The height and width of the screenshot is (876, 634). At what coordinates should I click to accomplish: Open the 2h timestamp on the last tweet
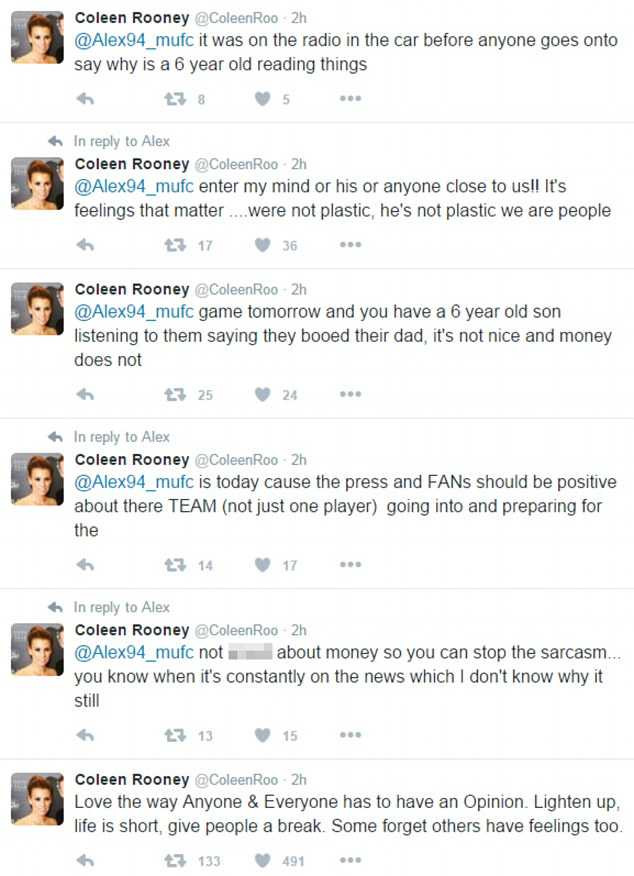click(x=298, y=779)
